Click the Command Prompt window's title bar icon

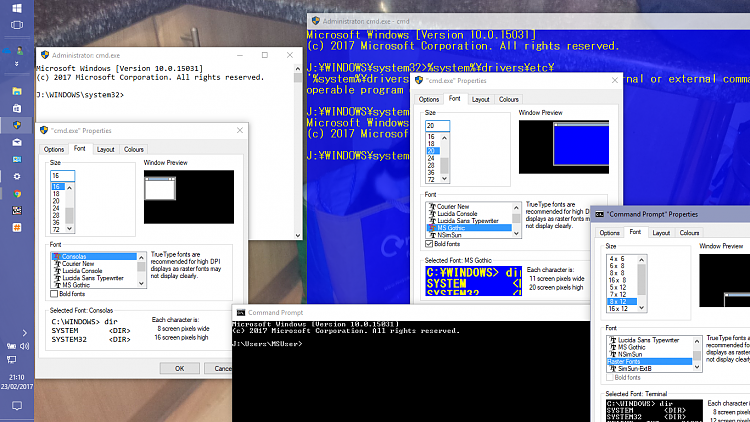[x=241, y=312]
